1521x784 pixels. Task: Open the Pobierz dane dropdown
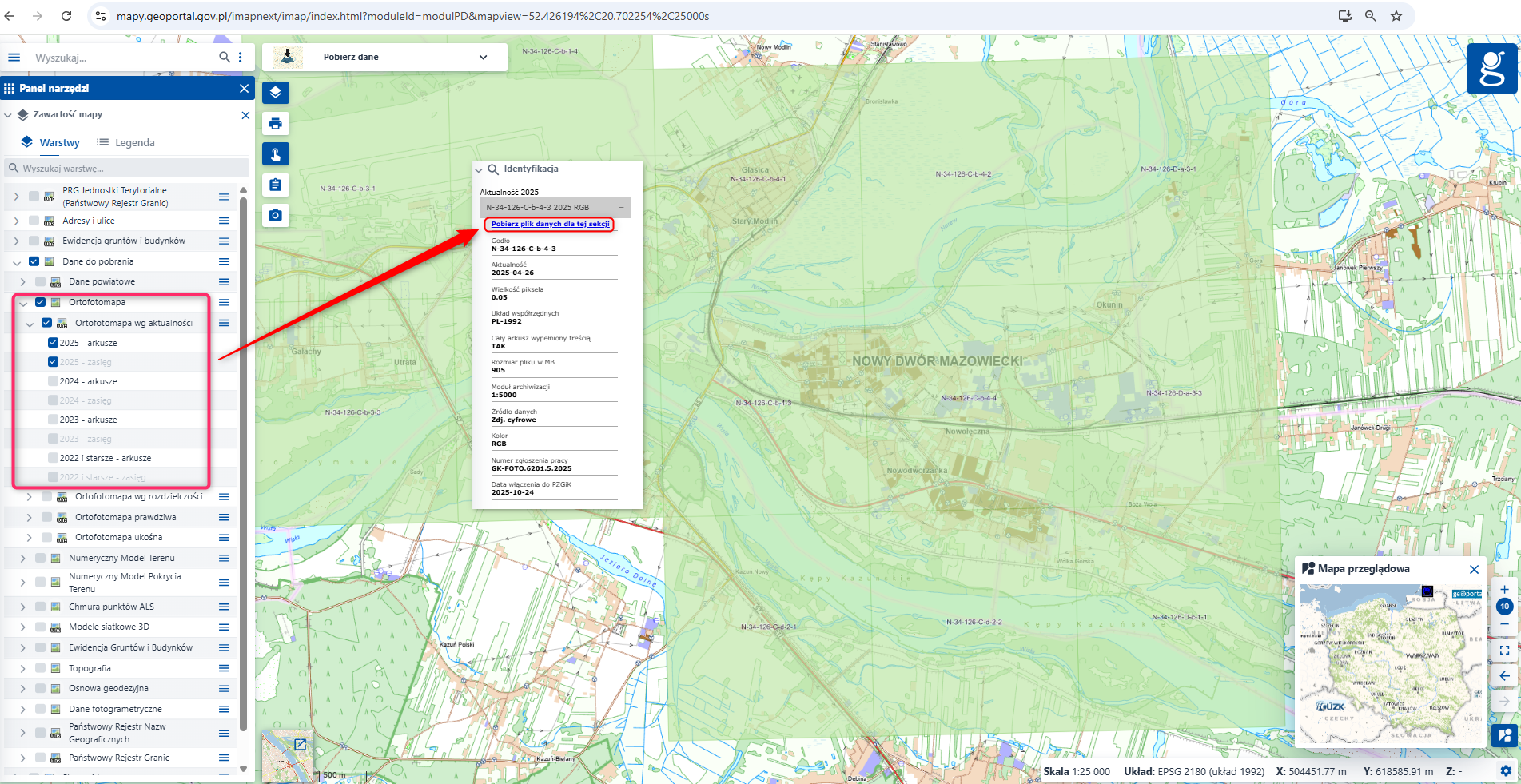pos(482,57)
